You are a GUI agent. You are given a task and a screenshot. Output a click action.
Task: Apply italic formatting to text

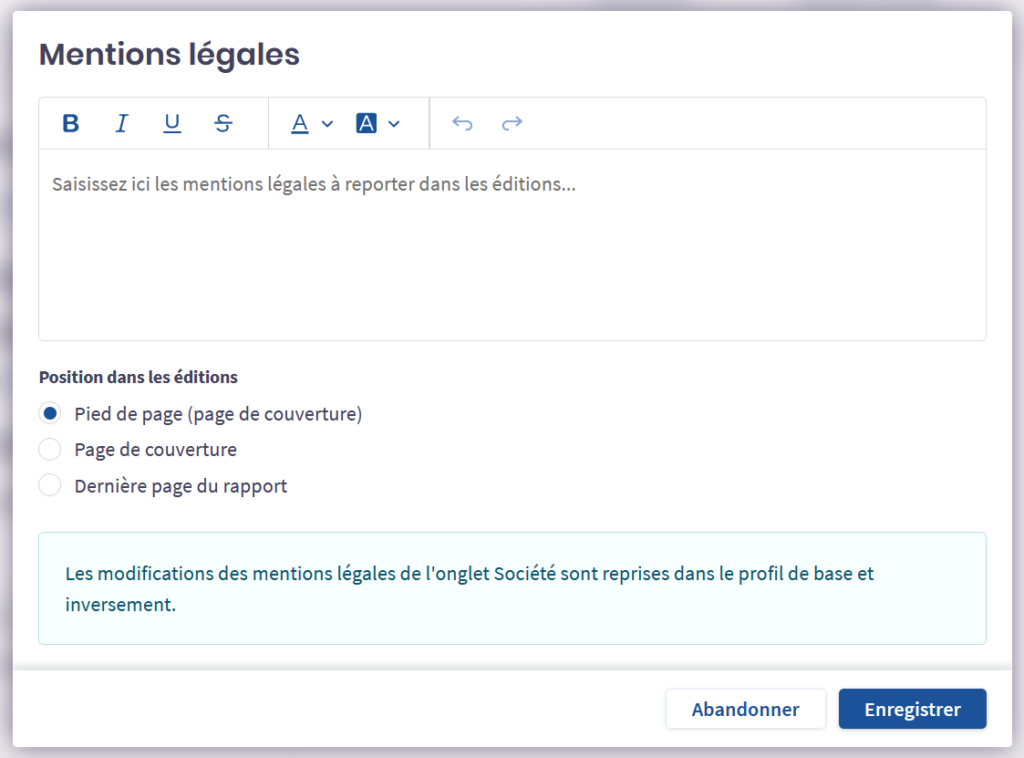tap(122, 123)
